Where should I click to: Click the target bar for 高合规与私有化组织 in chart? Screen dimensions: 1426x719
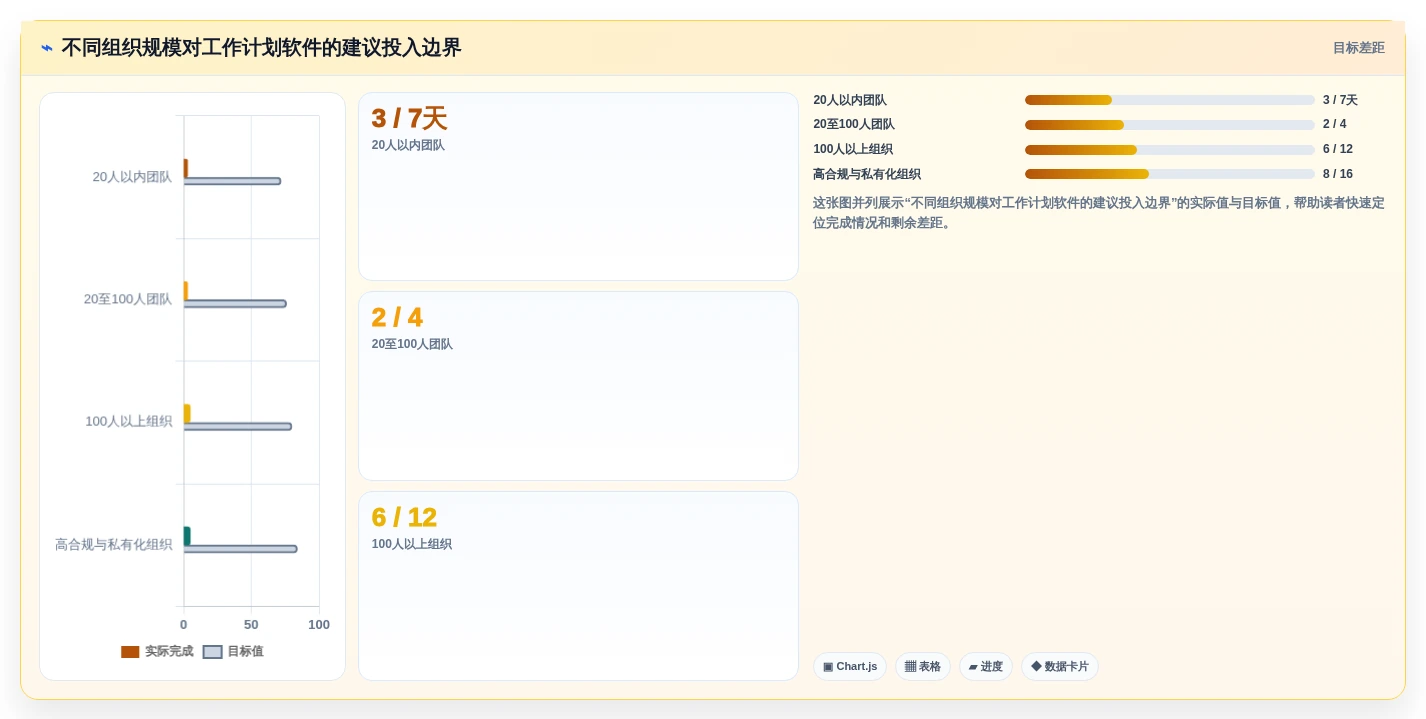pos(240,549)
